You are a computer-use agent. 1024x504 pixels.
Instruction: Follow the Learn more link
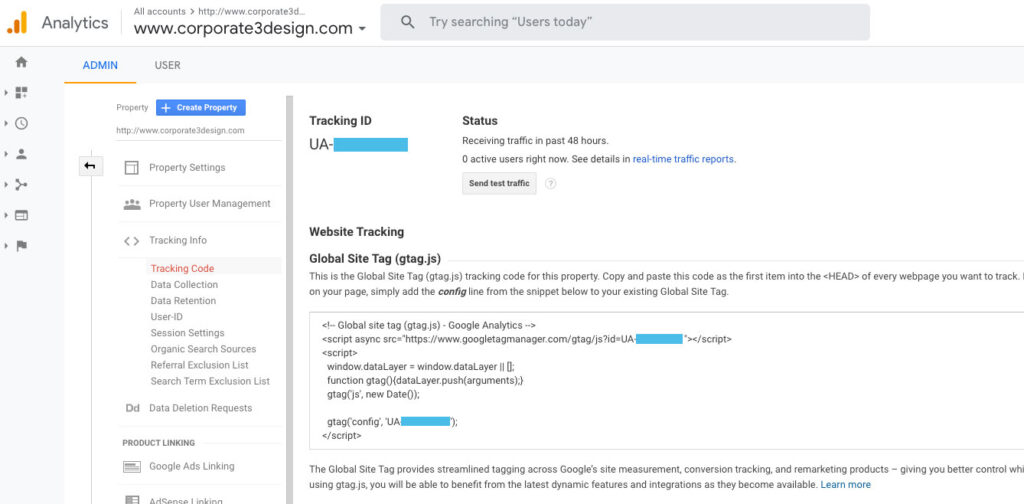click(x=846, y=485)
